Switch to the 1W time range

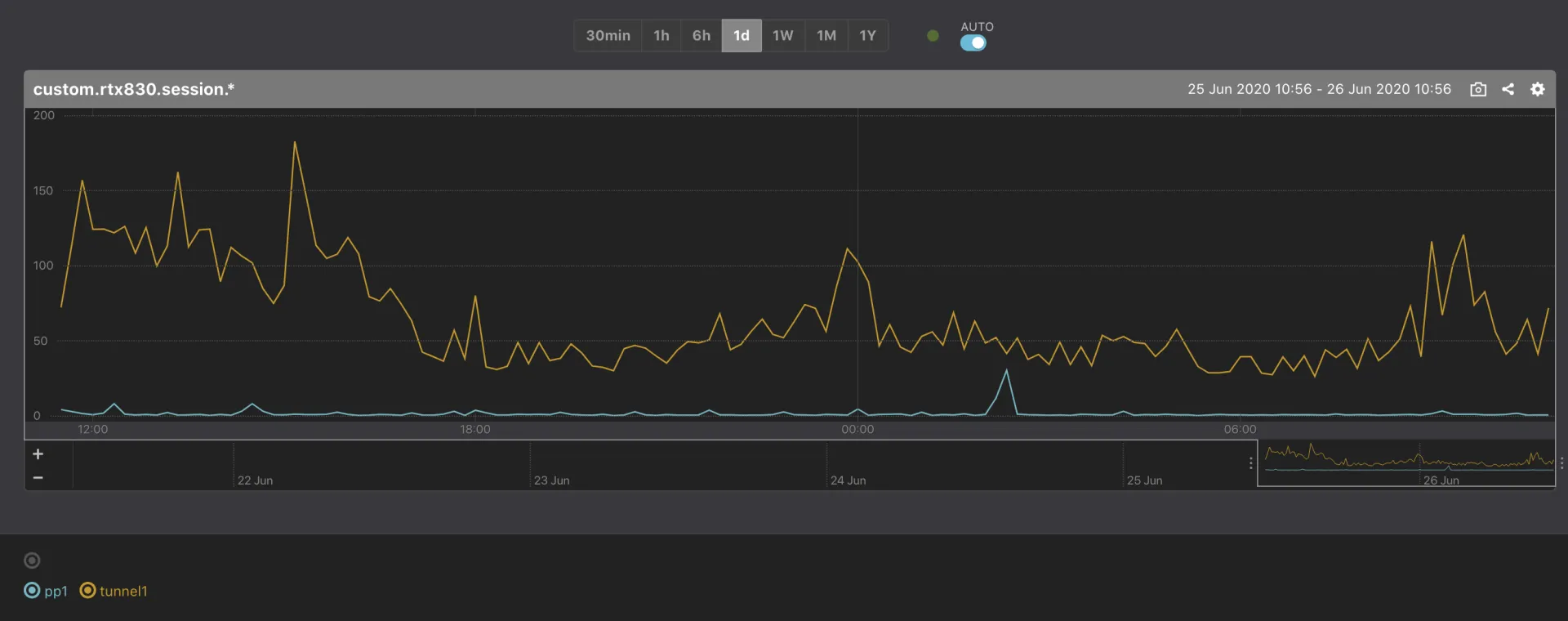coord(782,36)
